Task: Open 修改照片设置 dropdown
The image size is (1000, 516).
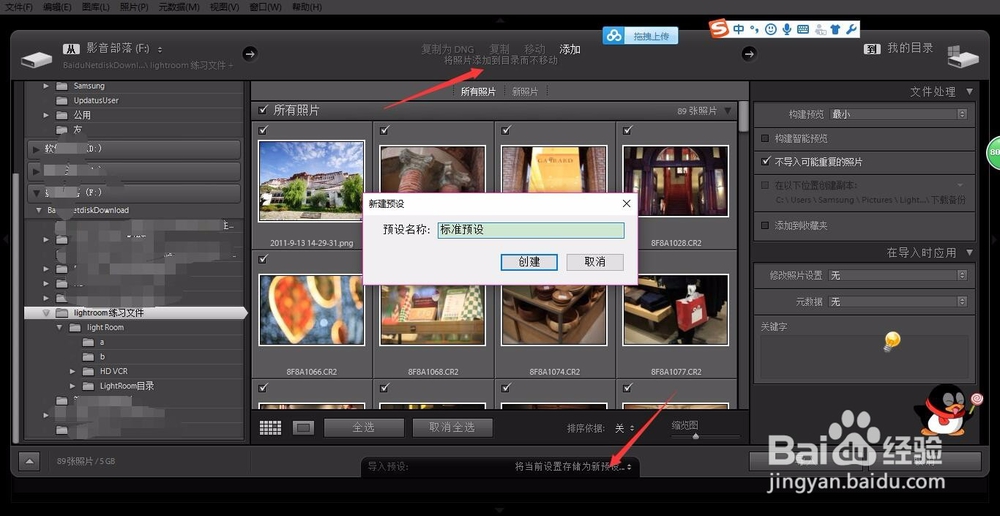Action: [x=898, y=276]
